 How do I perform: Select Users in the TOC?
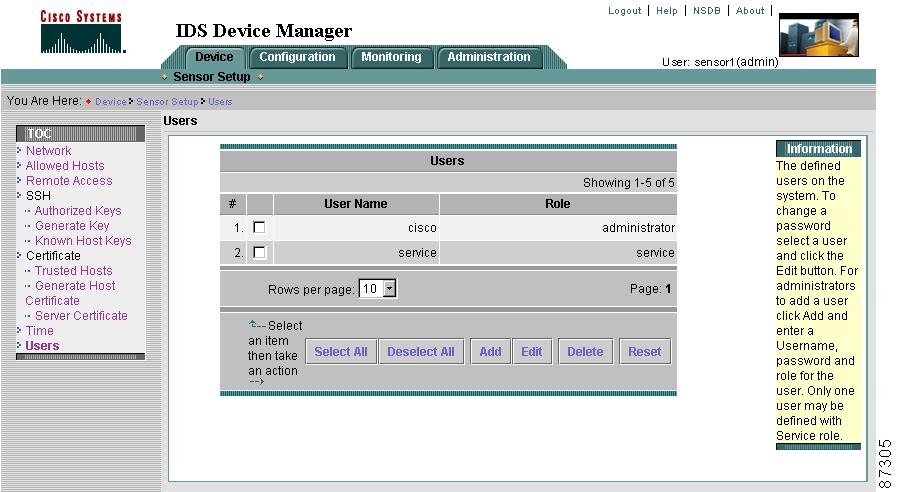coord(42,346)
